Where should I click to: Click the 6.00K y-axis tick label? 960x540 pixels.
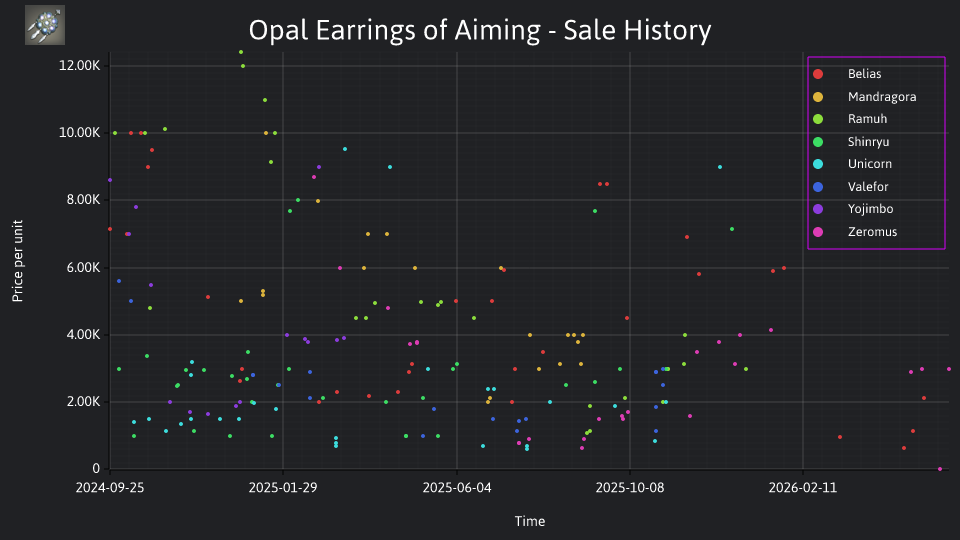(83, 268)
